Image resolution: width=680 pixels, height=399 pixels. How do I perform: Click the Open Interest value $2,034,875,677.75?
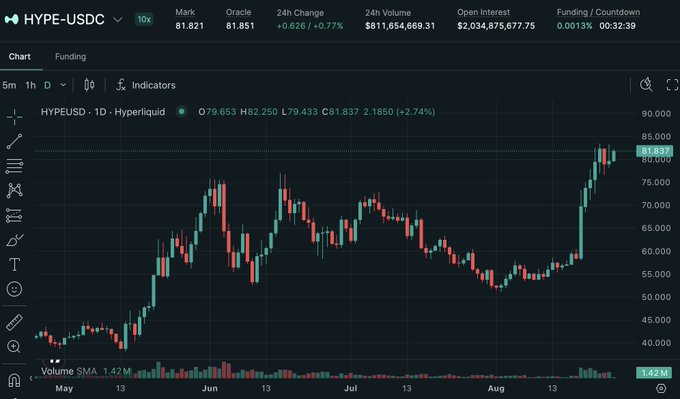[x=496, y=26]
